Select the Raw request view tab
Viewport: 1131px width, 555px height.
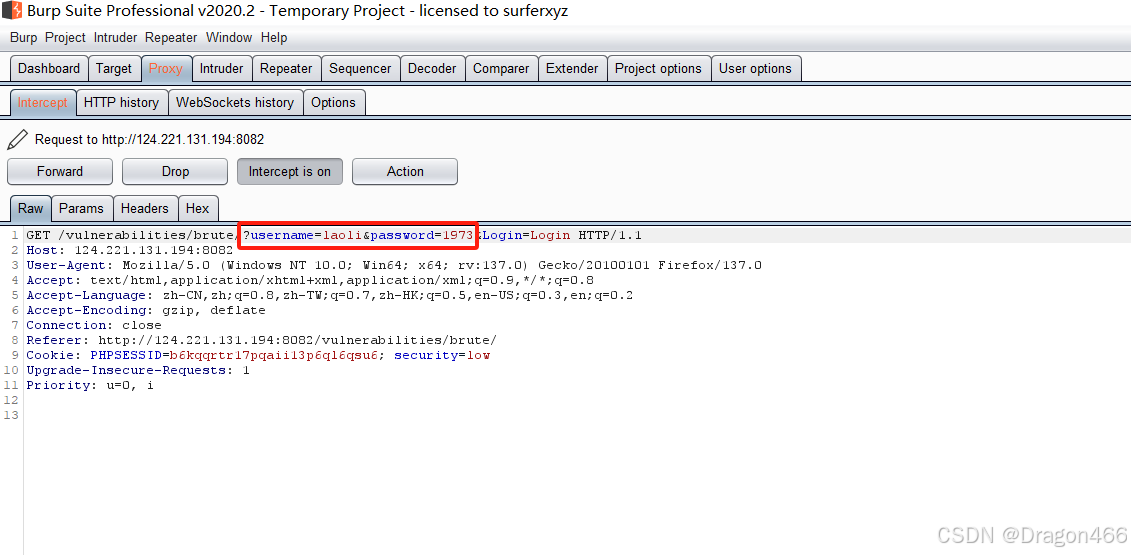click(x=30, y=209)
